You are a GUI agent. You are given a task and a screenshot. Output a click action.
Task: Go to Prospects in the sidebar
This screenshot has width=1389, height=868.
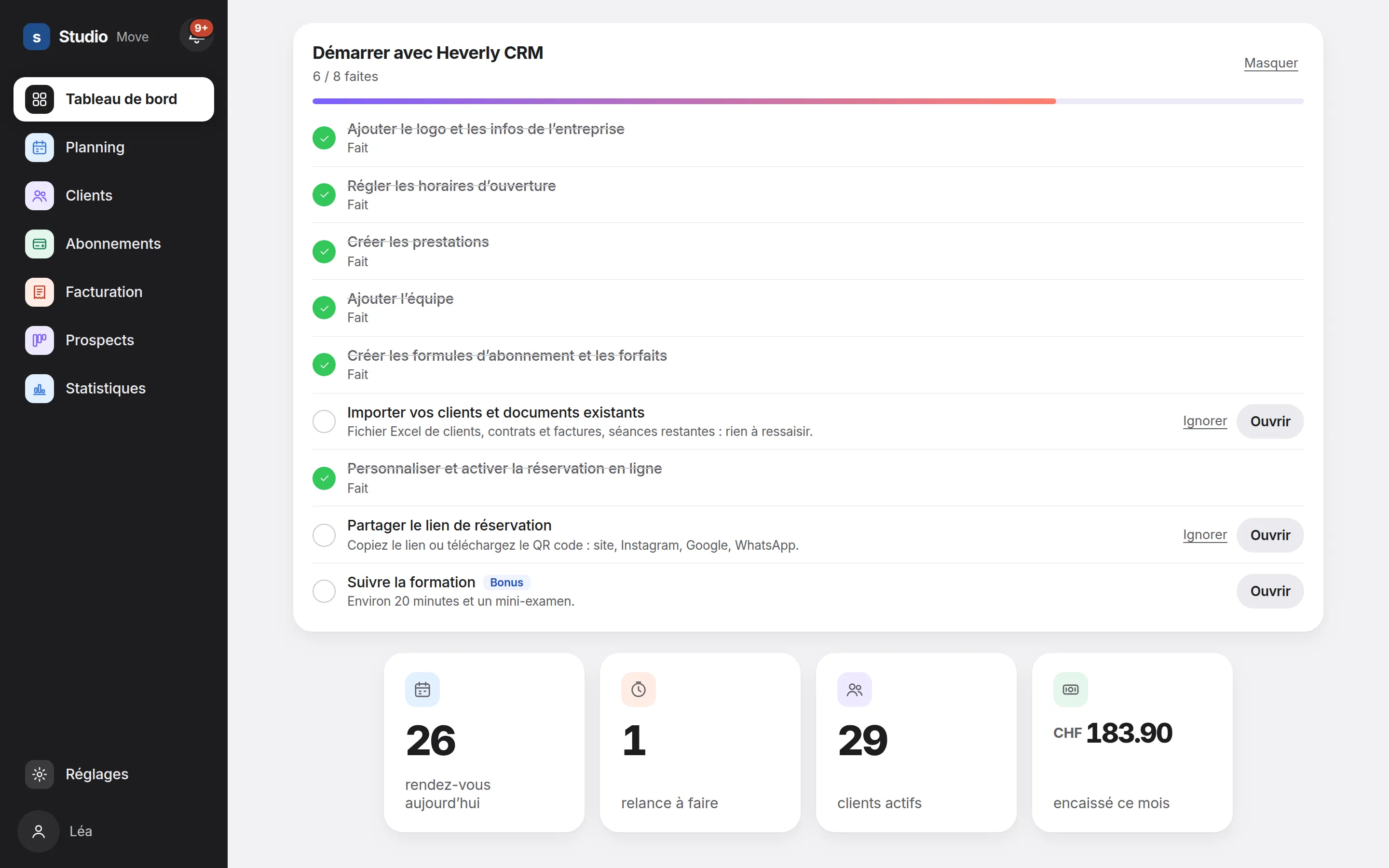(114, 340)
